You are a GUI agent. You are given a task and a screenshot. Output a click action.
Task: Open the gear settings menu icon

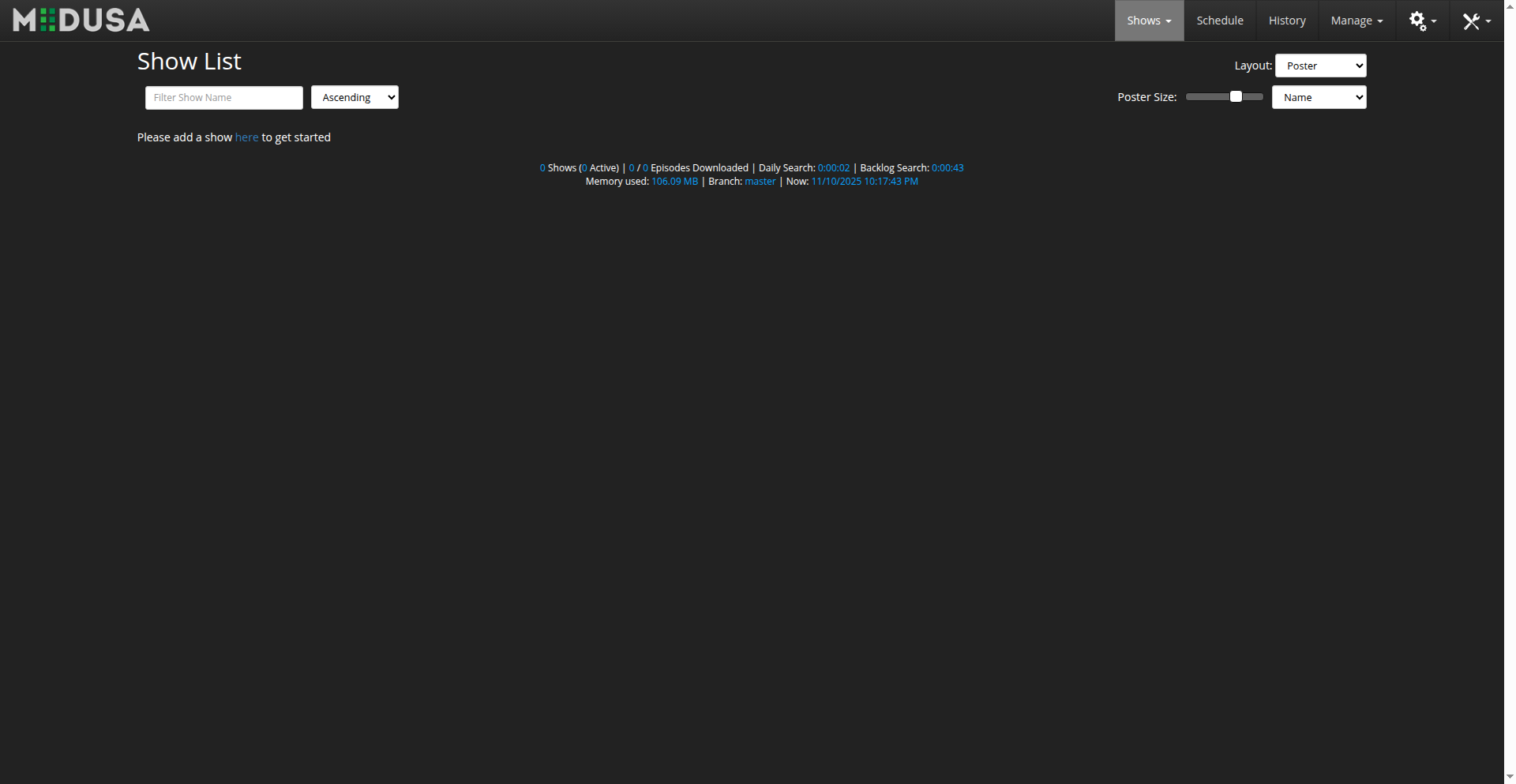click(x=1421, y=21)
